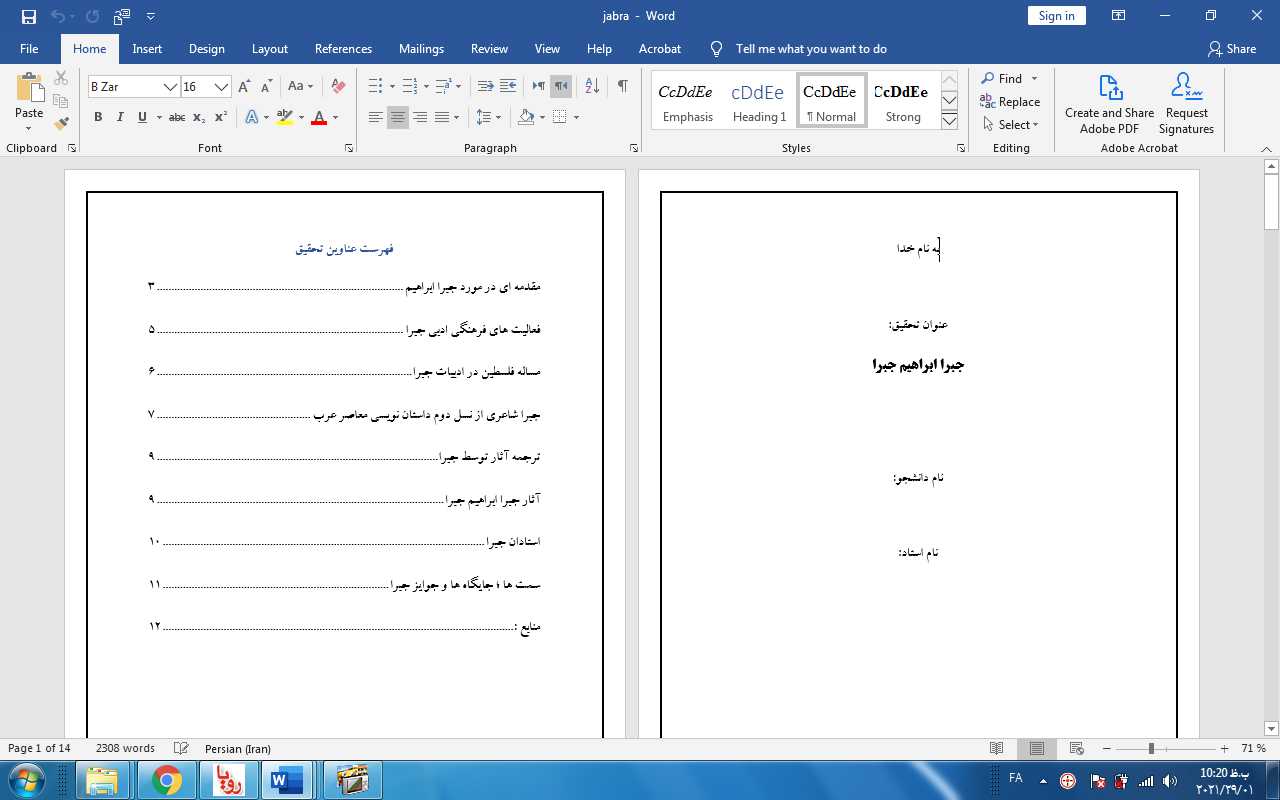Image resolution: width=1280 pixels, height=800 pixels.
Task: Toggle Italic formatting
Action: tap(120, 117)
